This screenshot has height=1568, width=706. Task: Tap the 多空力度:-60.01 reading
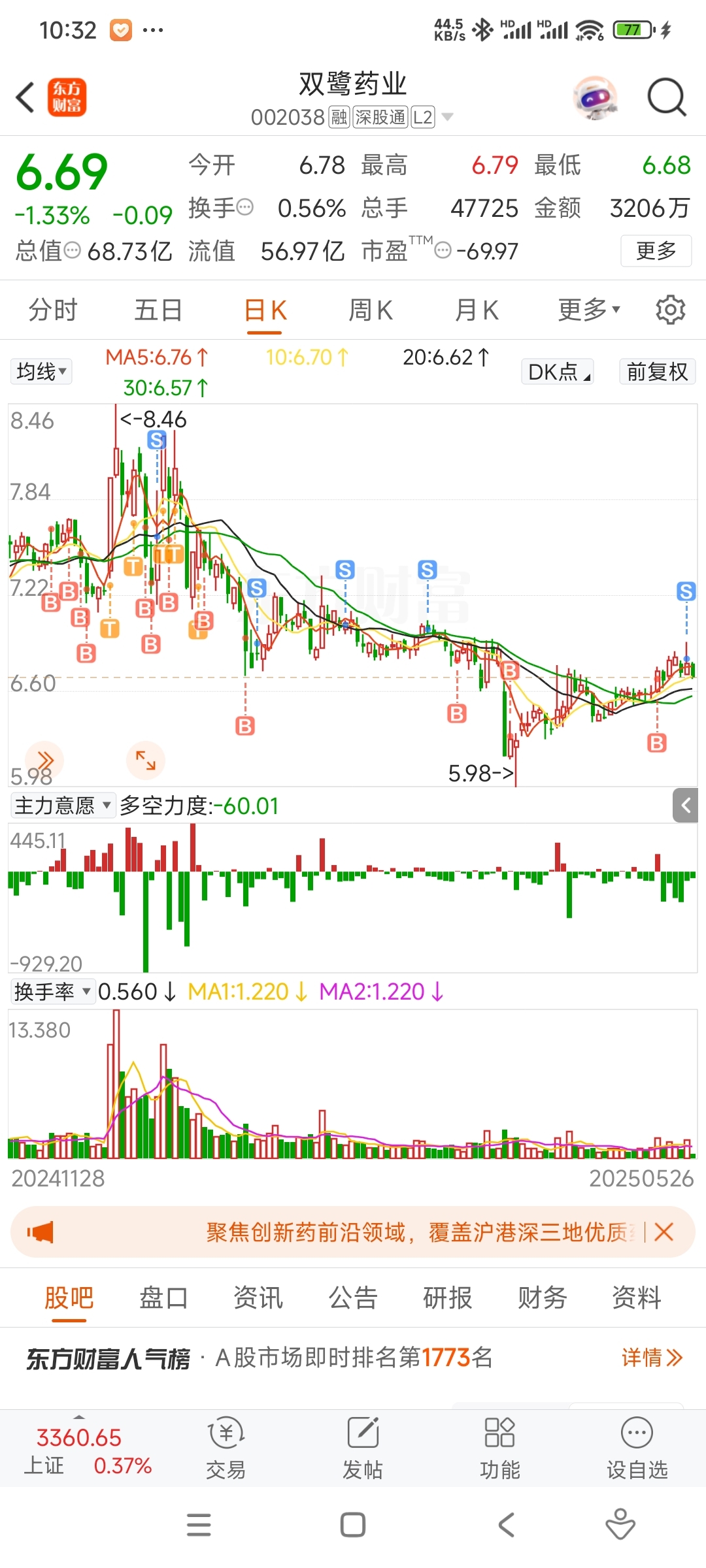(199, 806)
